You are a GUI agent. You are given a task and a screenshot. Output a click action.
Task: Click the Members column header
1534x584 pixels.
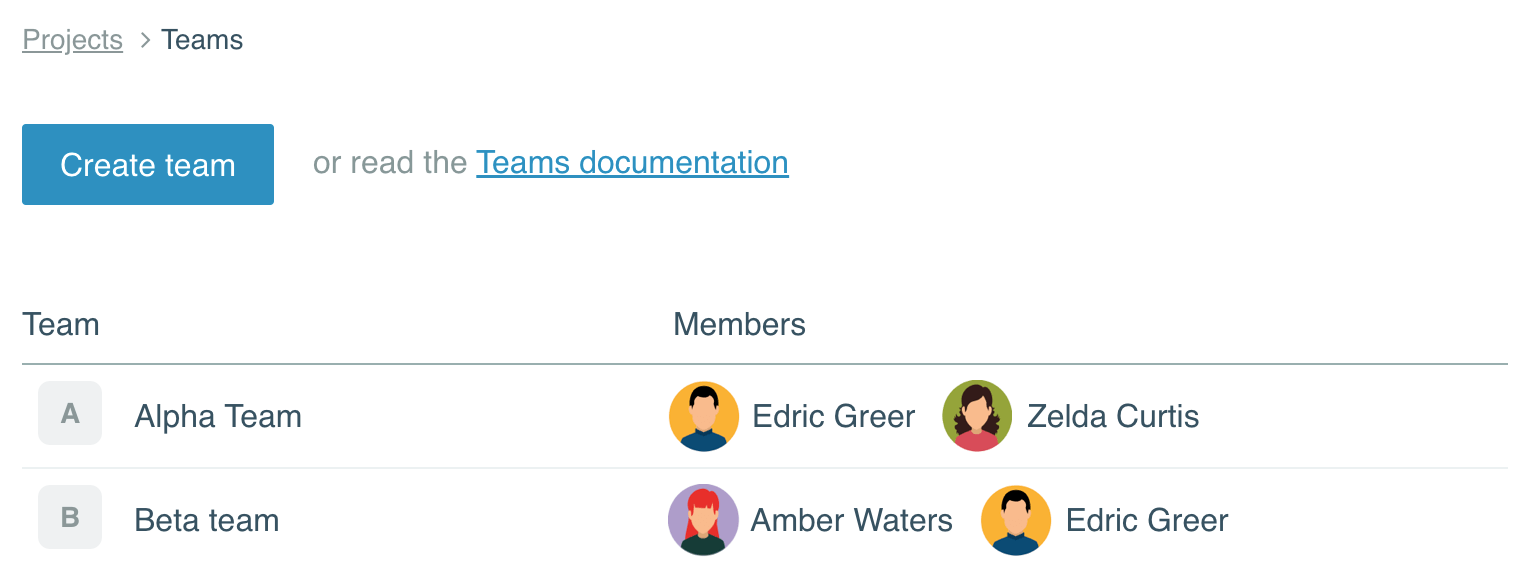[740, 324]
